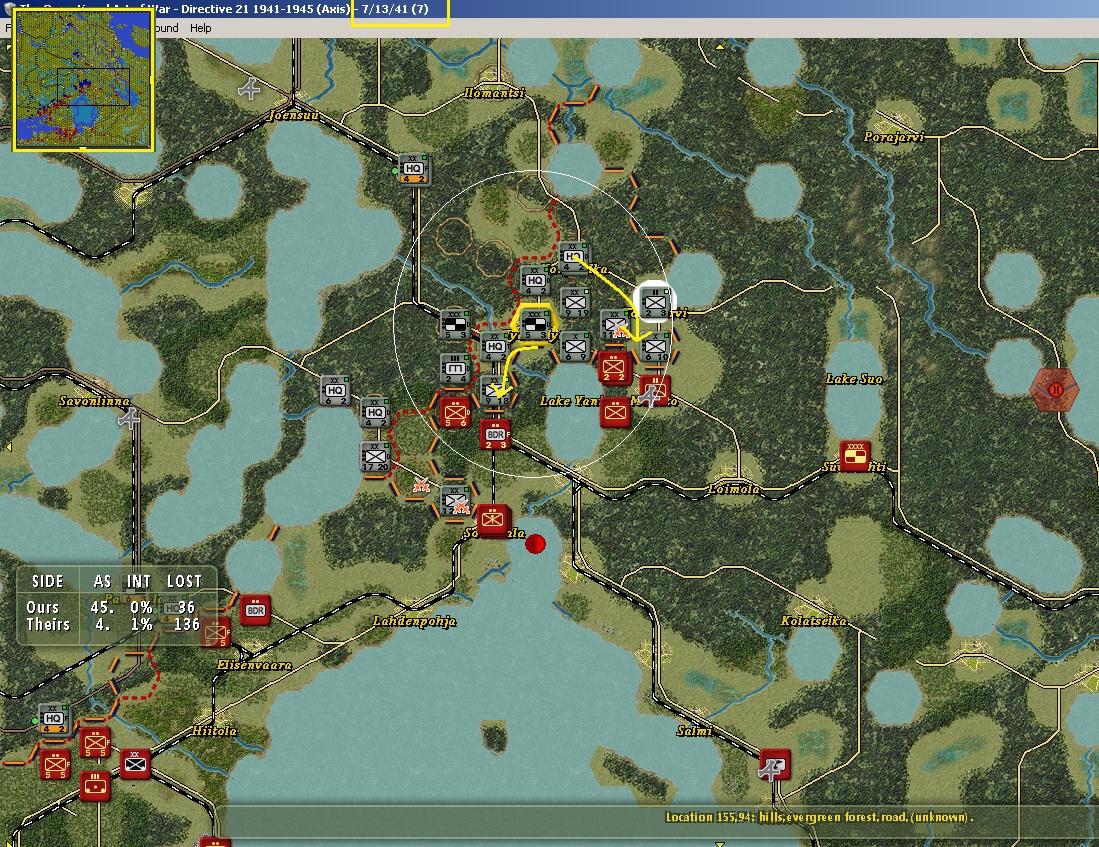Select the grey III 2-4 engineer regiment
This screenshot has height=847, width=1099.
point(456,369)
